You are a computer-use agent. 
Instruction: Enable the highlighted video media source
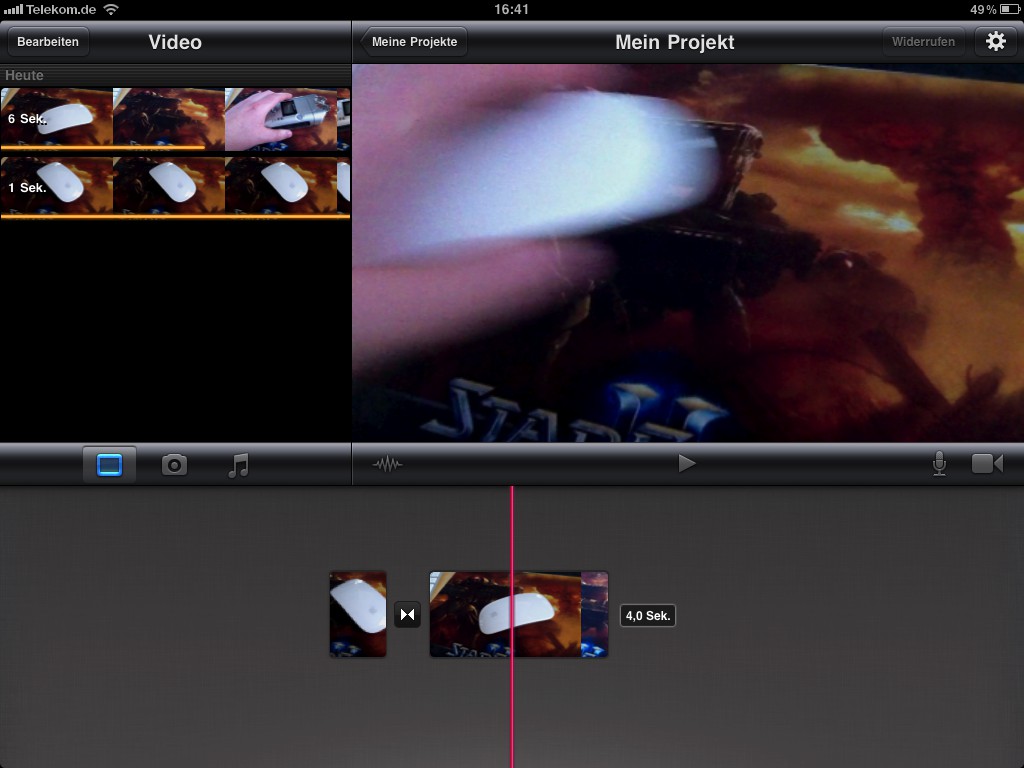coord(111,464)
